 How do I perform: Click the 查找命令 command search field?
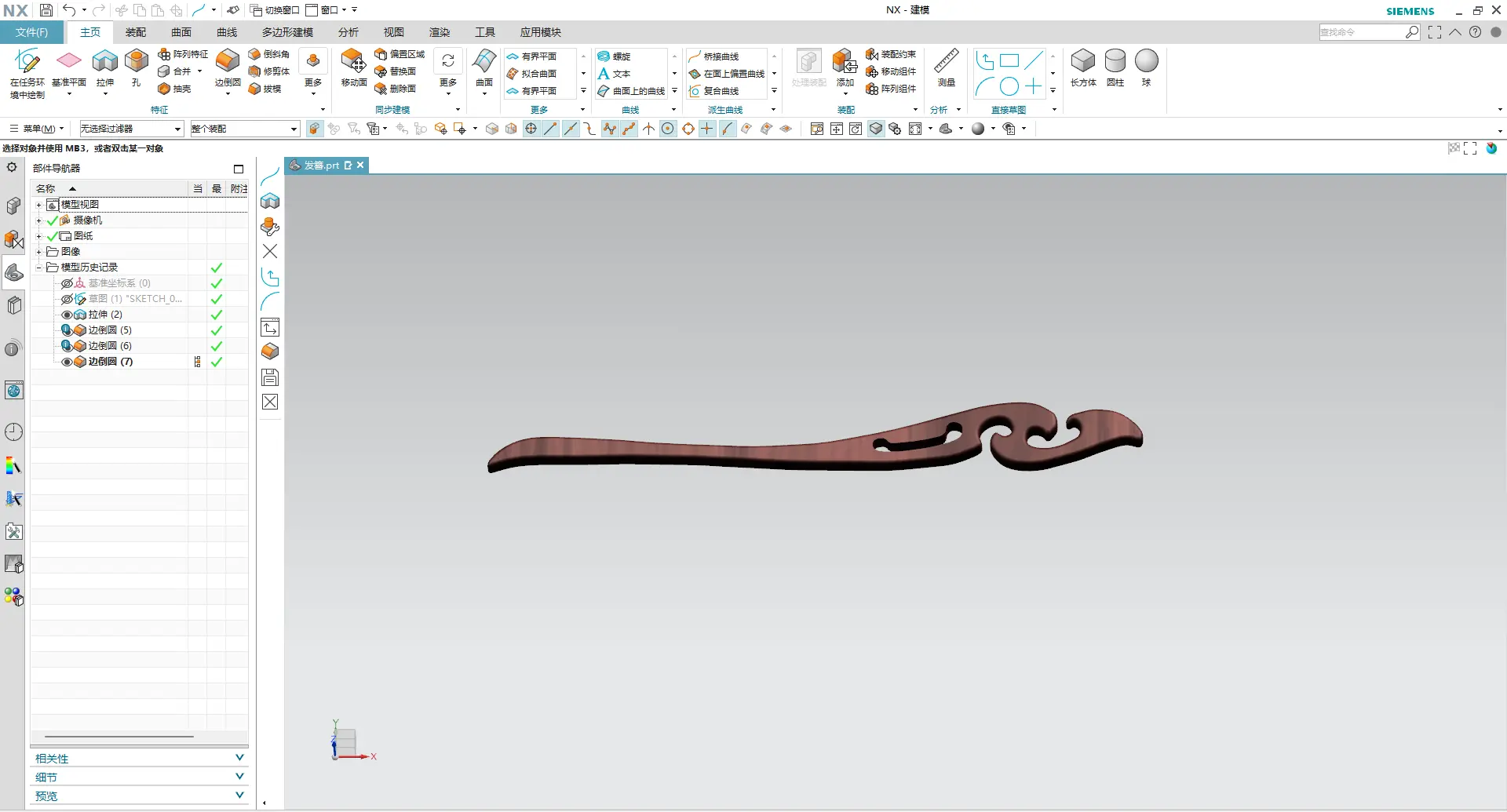pos(1363,32)
